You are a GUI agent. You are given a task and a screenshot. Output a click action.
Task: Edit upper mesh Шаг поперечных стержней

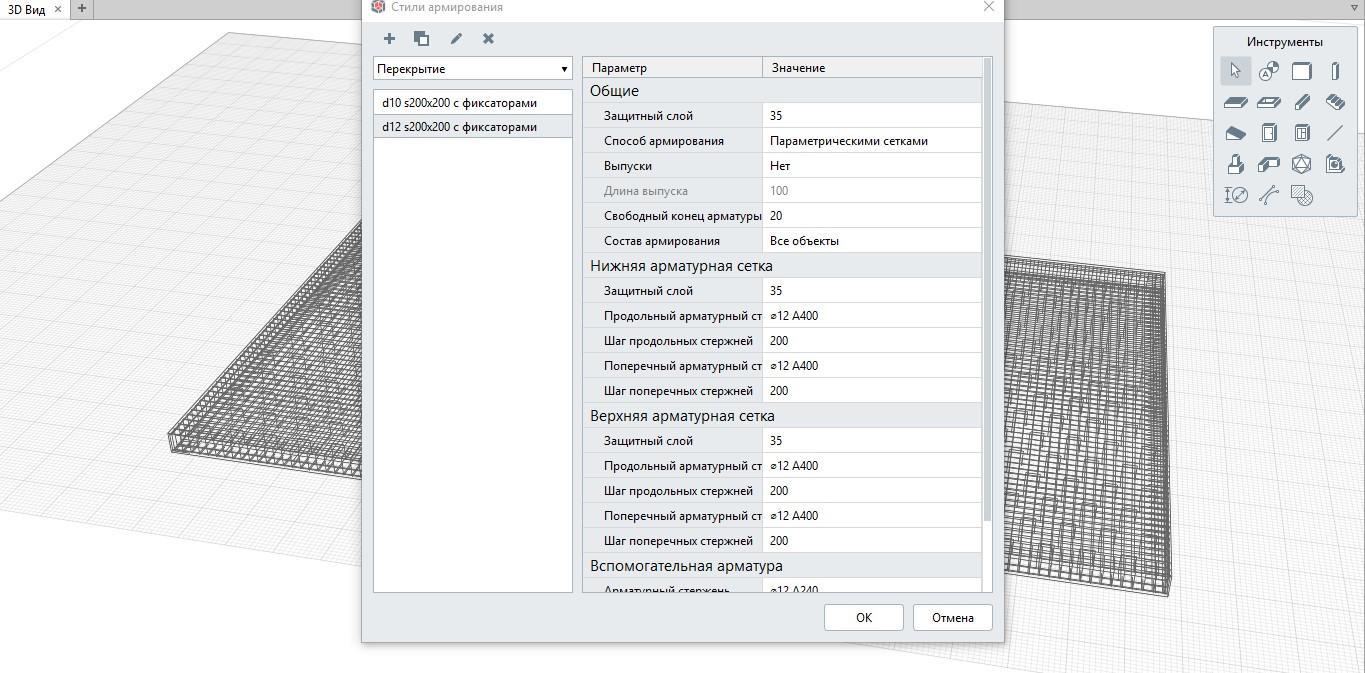pos(872,541)
